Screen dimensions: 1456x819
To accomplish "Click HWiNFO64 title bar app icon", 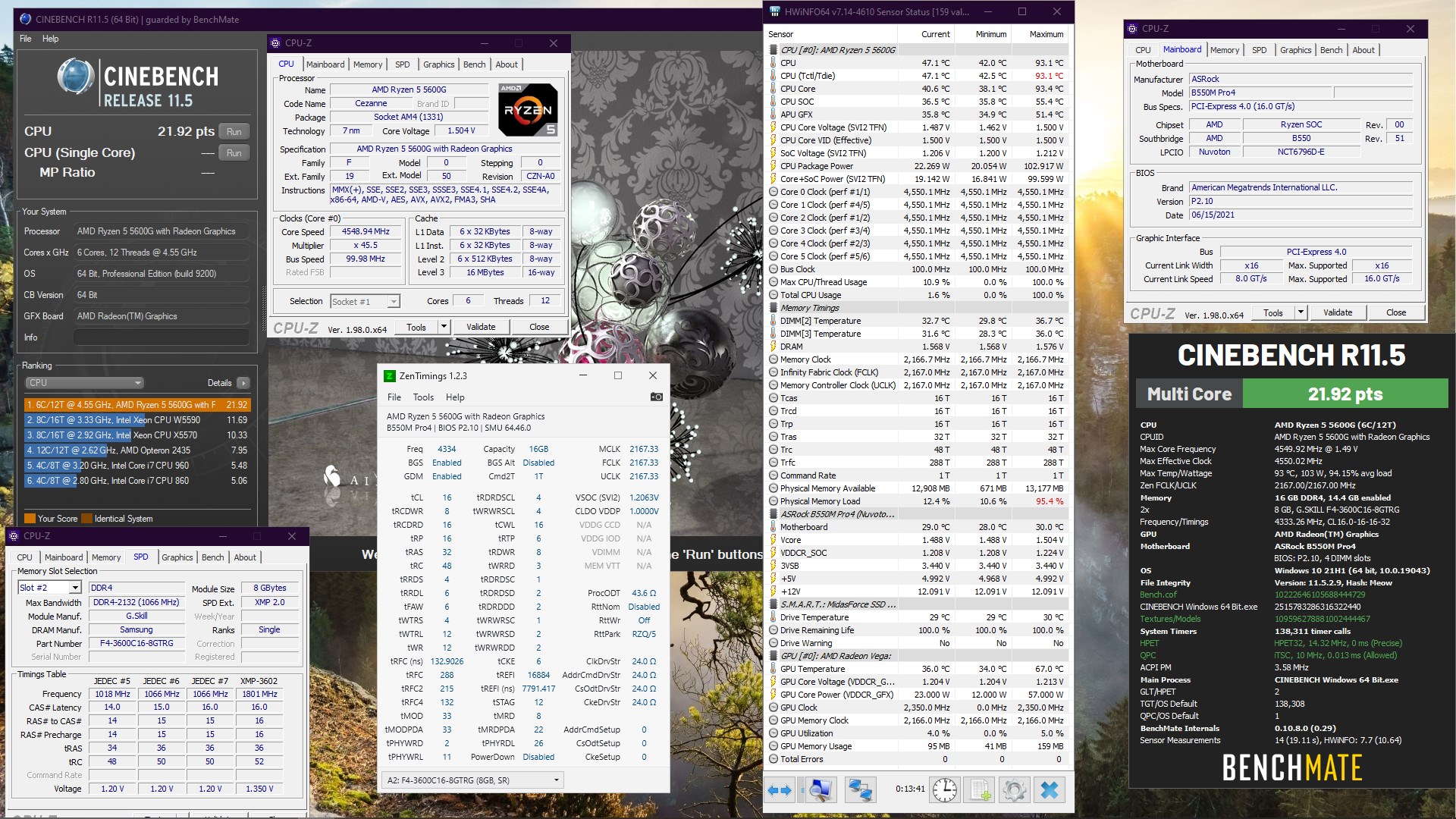I will click(774, 11).
